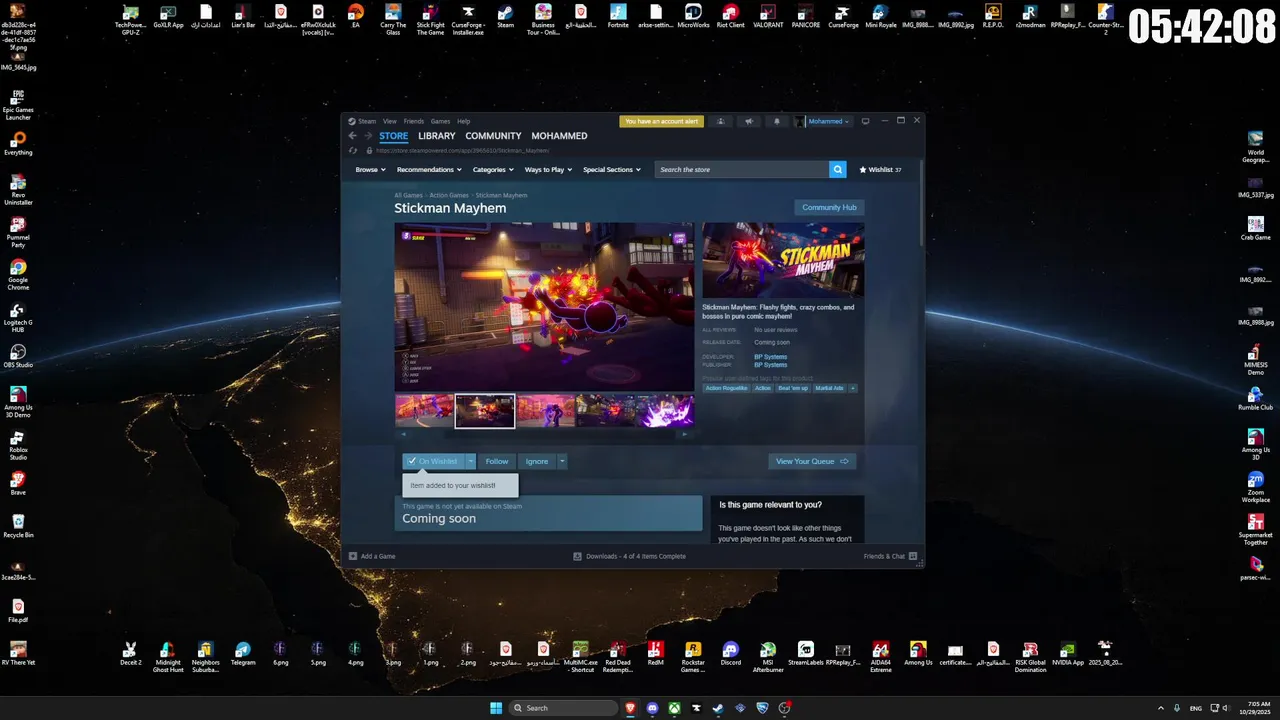Open MOHAMMED profile tab
Viewport: 1280px width, 720px height.
(x=559, y=136)
